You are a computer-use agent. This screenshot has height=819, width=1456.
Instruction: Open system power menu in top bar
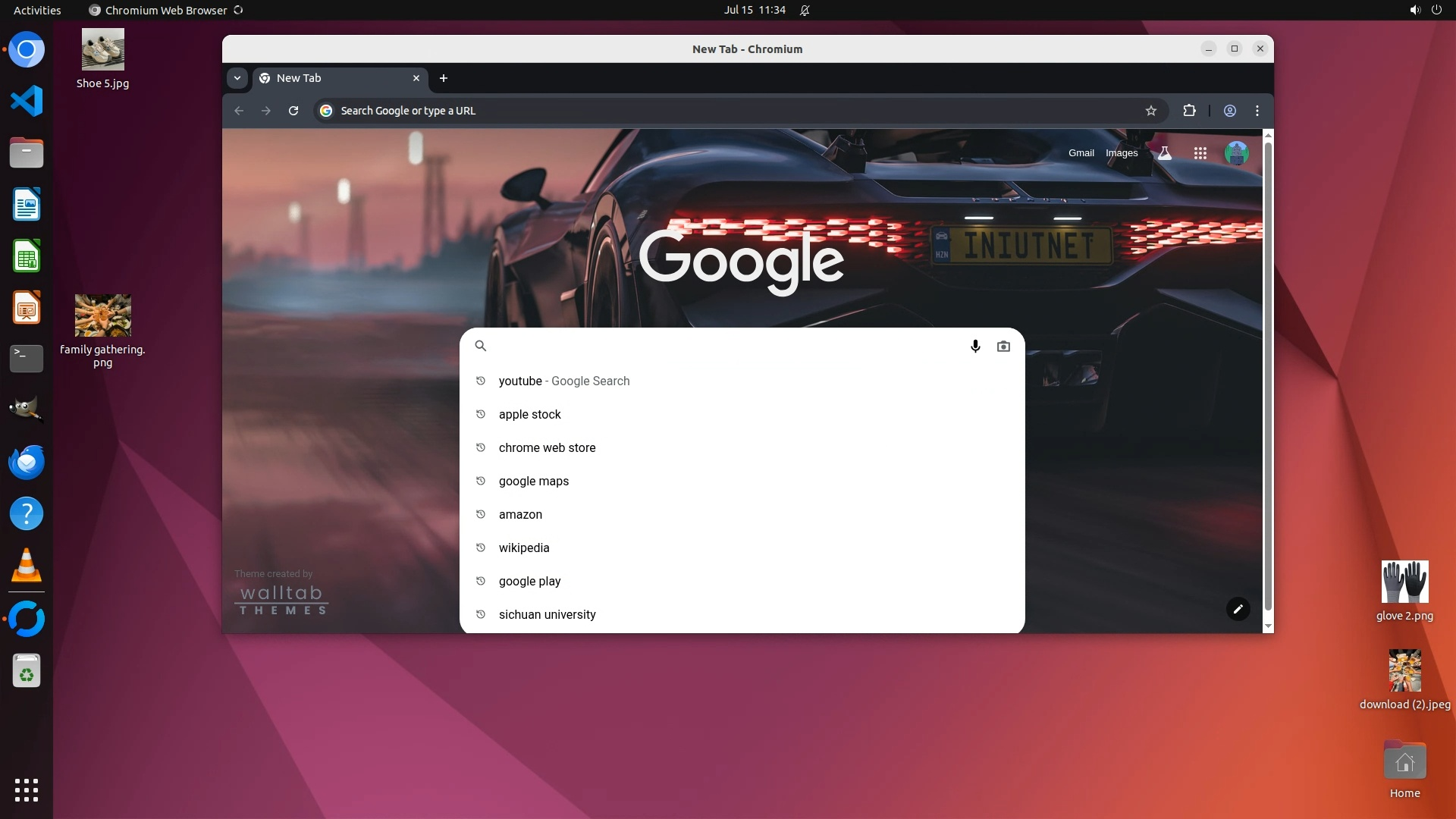pos(1436,10)
